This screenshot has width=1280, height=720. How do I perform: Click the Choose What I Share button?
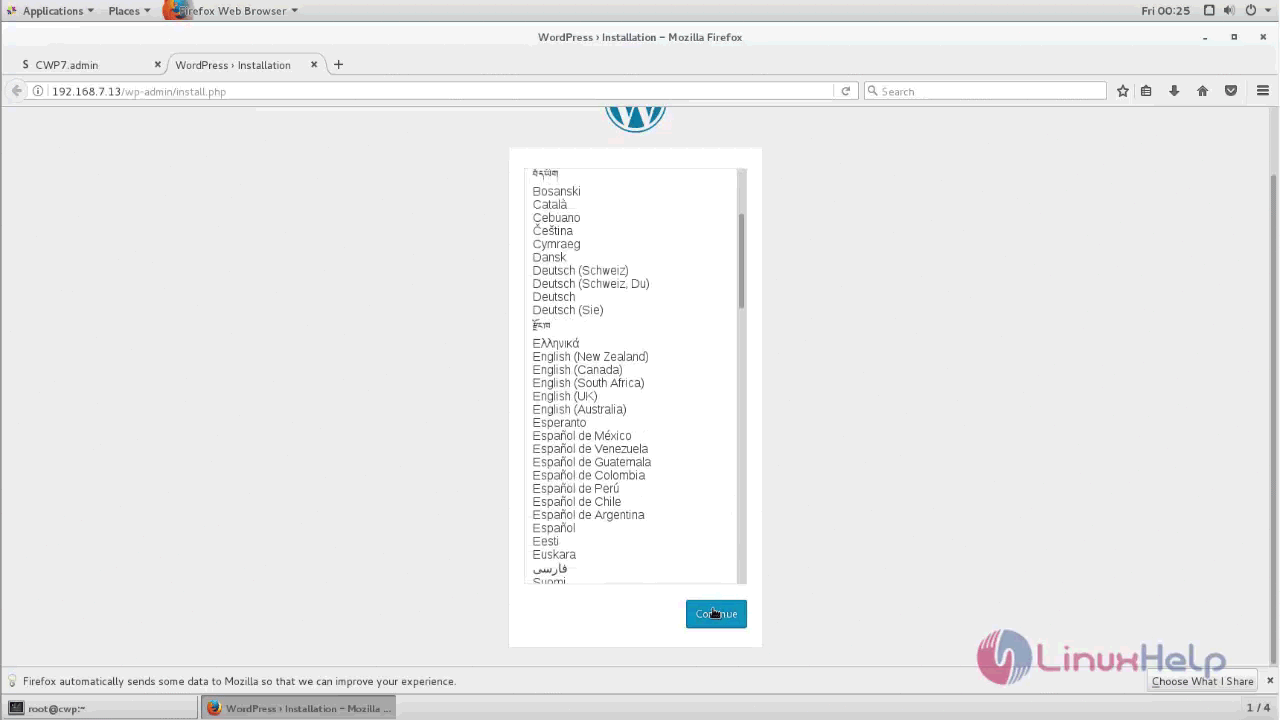click(1203, 681)
